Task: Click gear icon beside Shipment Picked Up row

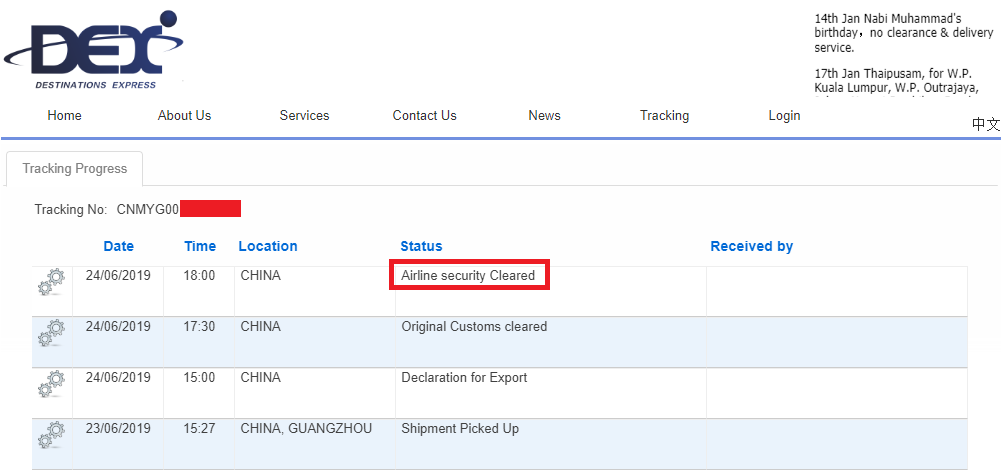Action: [x=51, y=435]
